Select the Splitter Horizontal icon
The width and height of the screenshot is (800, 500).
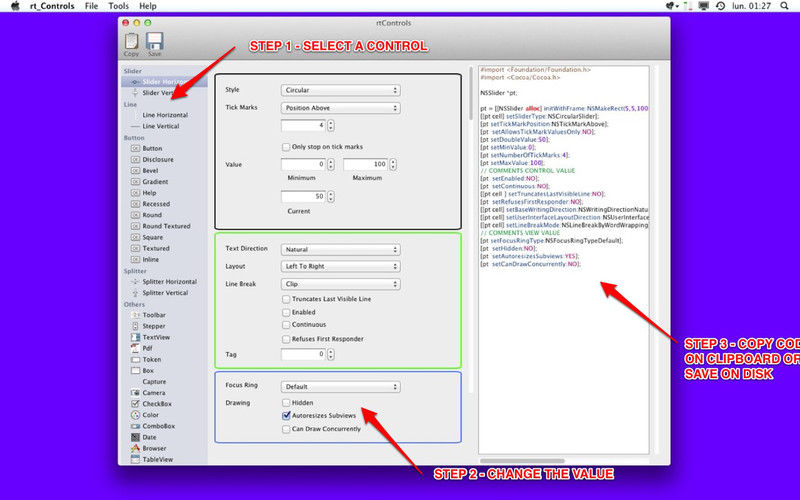(x=135, y=282)
